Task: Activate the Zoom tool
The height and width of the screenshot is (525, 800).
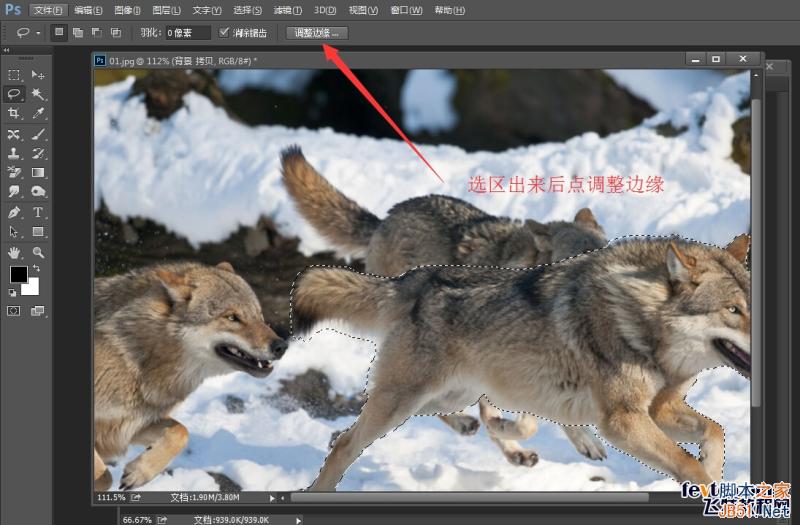Action: [x=38, y=252]
